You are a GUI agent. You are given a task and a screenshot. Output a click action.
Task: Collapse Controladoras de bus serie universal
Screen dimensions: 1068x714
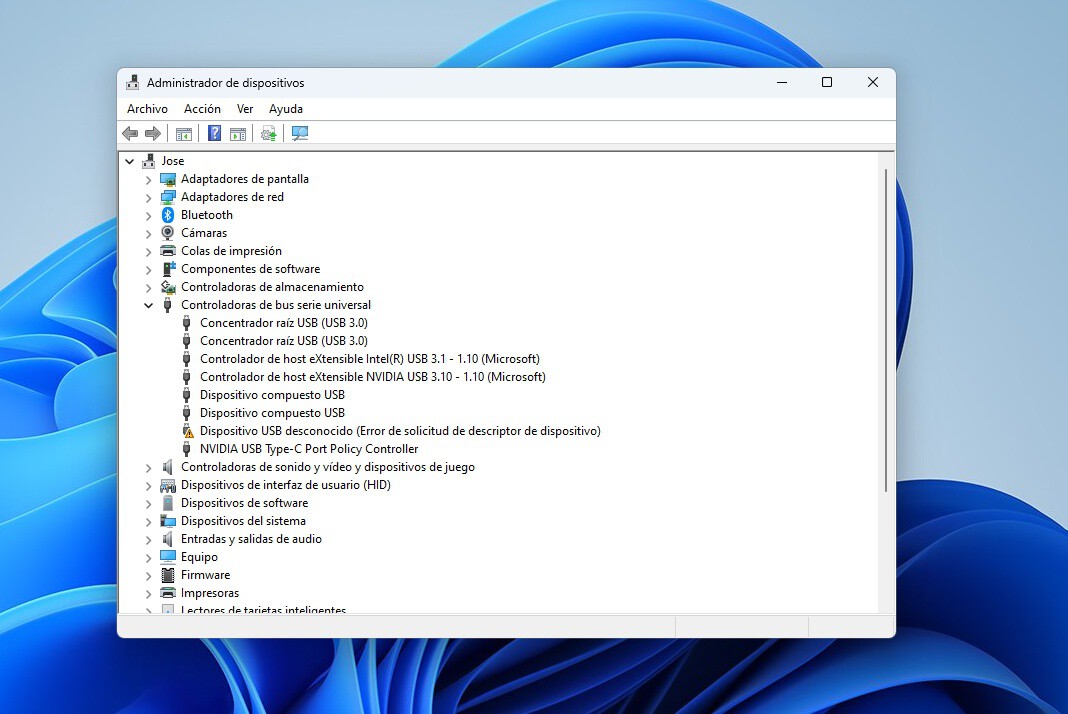click(x=148, y=304)
